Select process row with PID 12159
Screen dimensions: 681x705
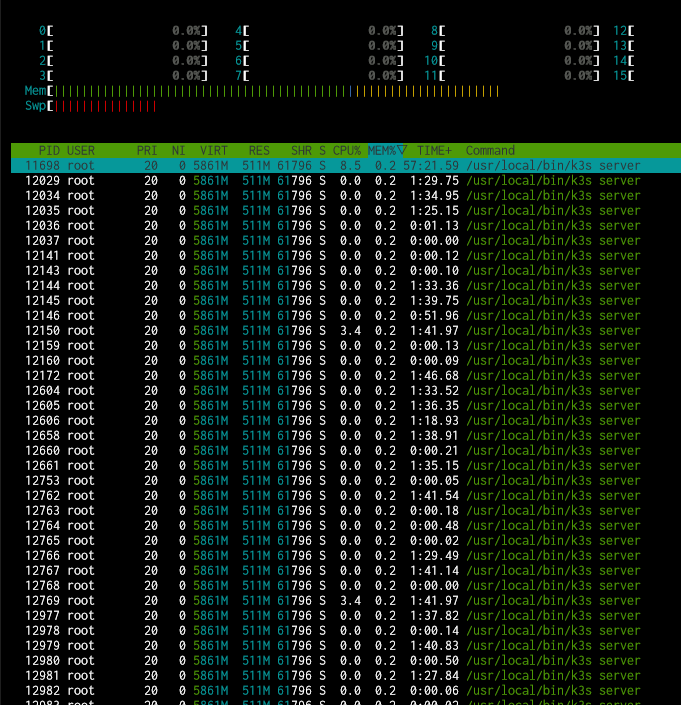tap(346, 345)
